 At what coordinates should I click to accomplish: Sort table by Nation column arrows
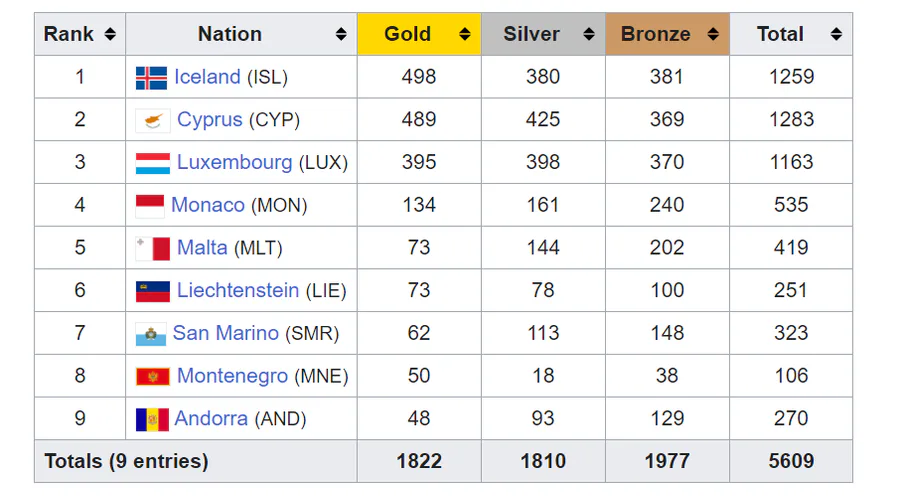(x=342, y=34)
